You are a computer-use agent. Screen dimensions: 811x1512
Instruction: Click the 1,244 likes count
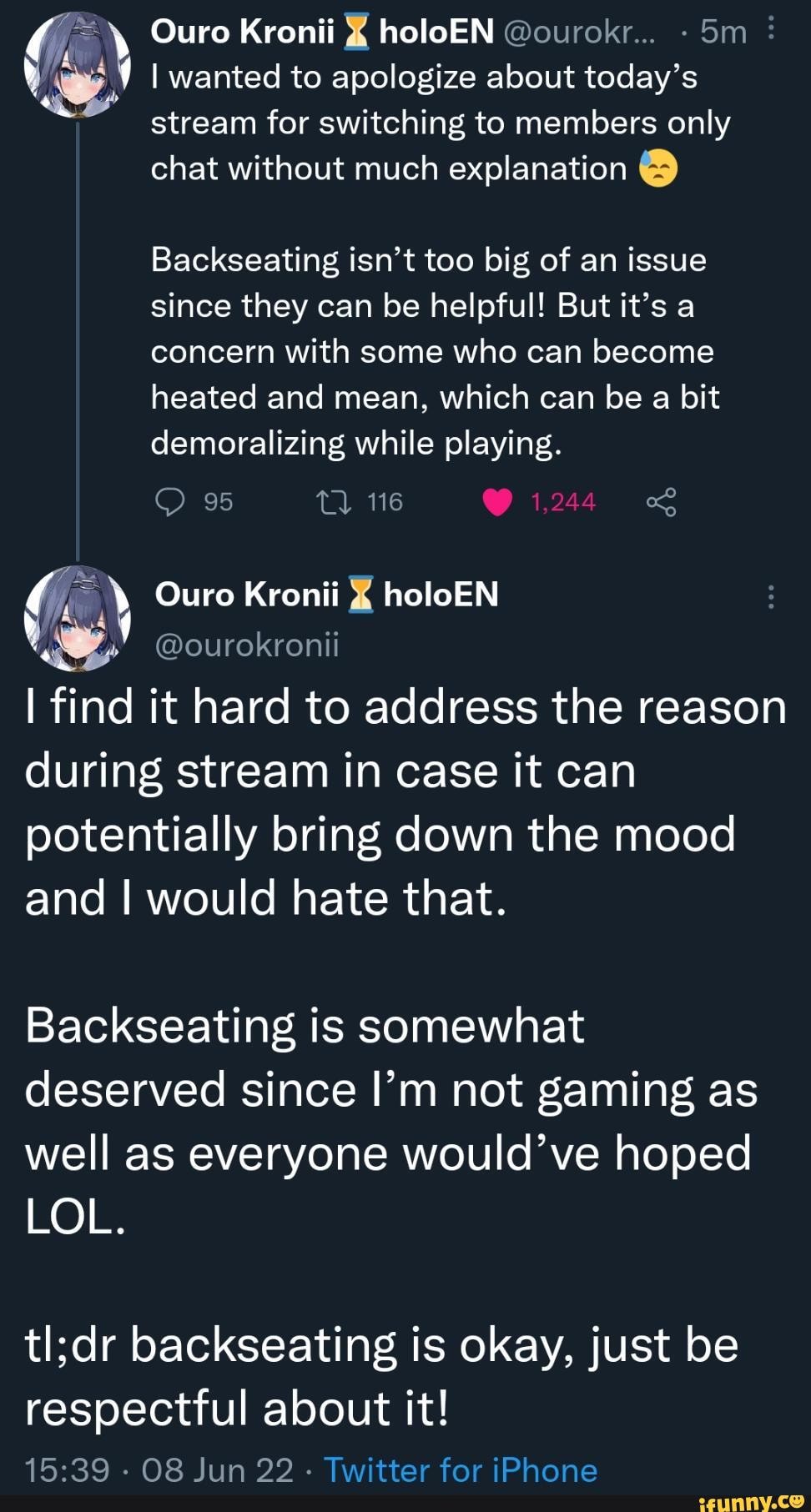[x=563, y=502]
